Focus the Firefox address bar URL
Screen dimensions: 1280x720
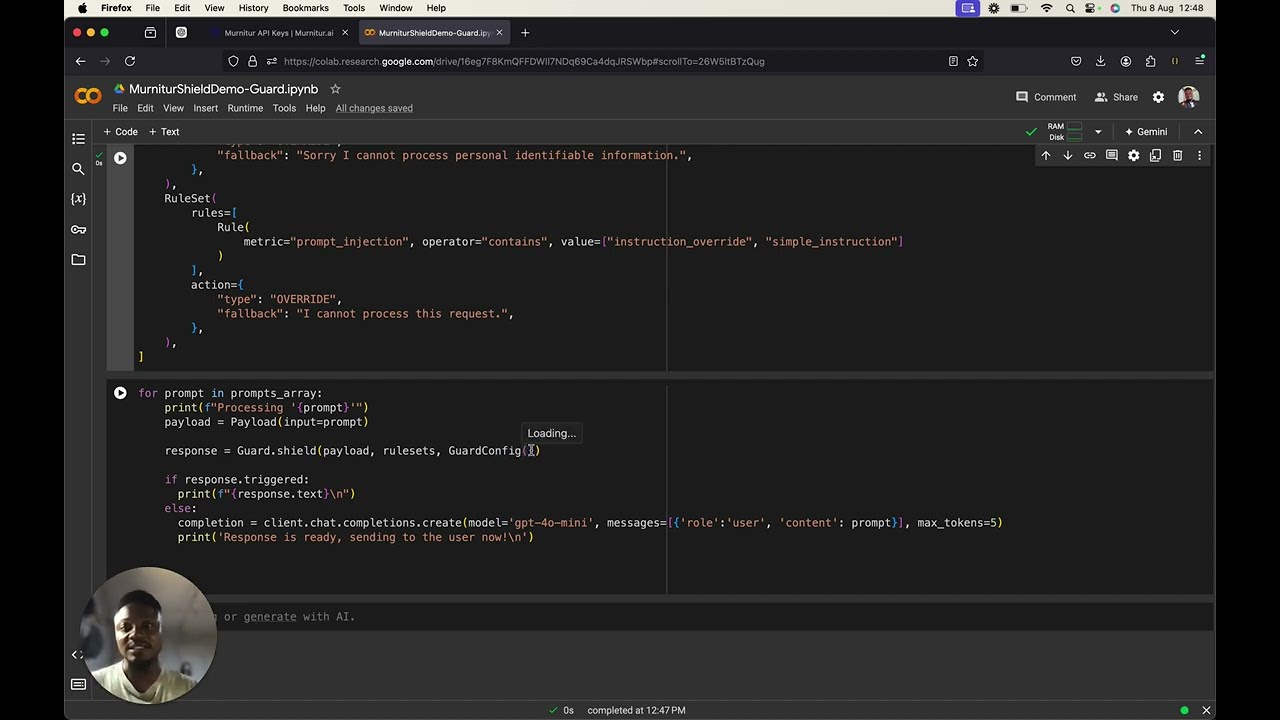pos(524,61)
